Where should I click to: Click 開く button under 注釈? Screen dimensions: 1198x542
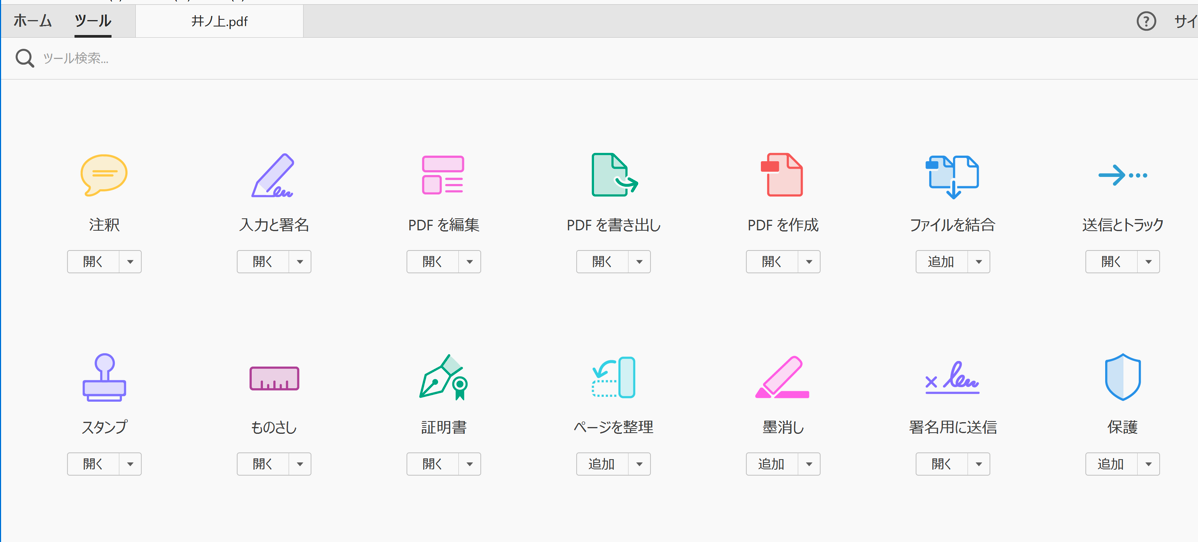(92, 261)
